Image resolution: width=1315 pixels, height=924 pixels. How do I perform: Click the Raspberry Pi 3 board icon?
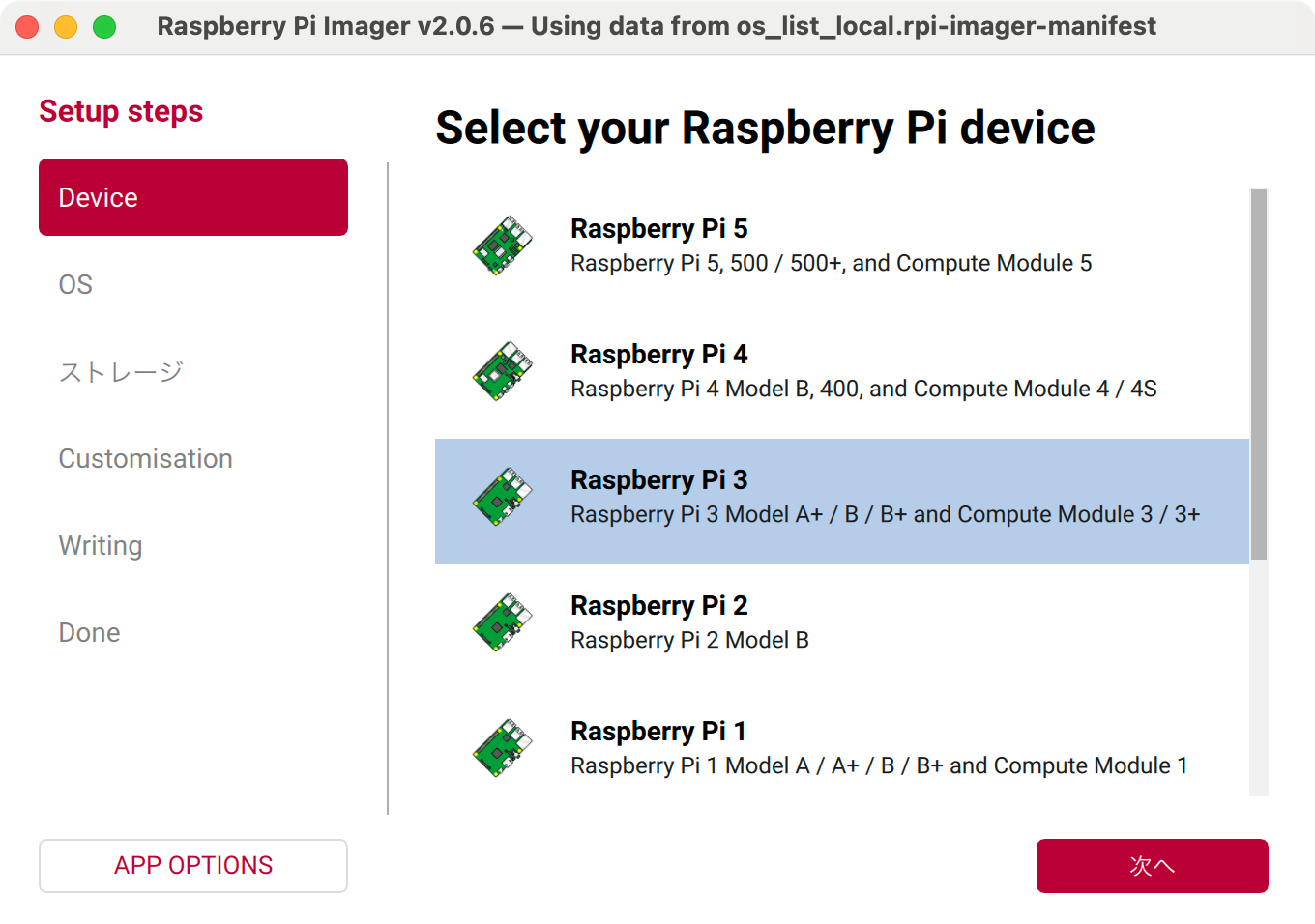[503, 497]
